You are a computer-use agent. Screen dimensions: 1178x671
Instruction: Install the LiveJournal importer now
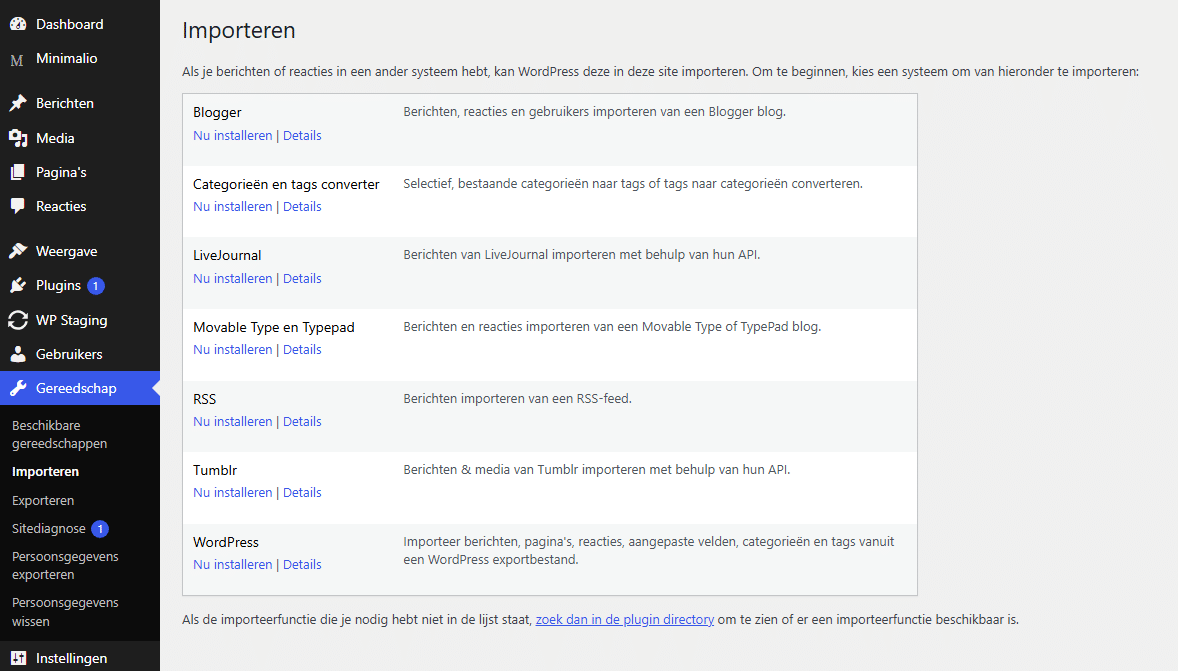tap(232, 279)
